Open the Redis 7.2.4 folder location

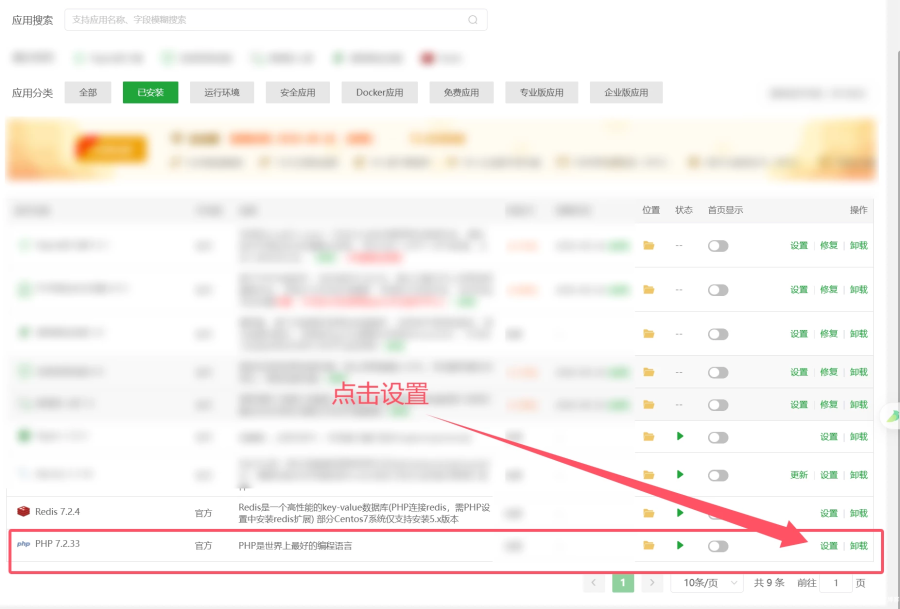pyautogui.click(x=649, y=513)
